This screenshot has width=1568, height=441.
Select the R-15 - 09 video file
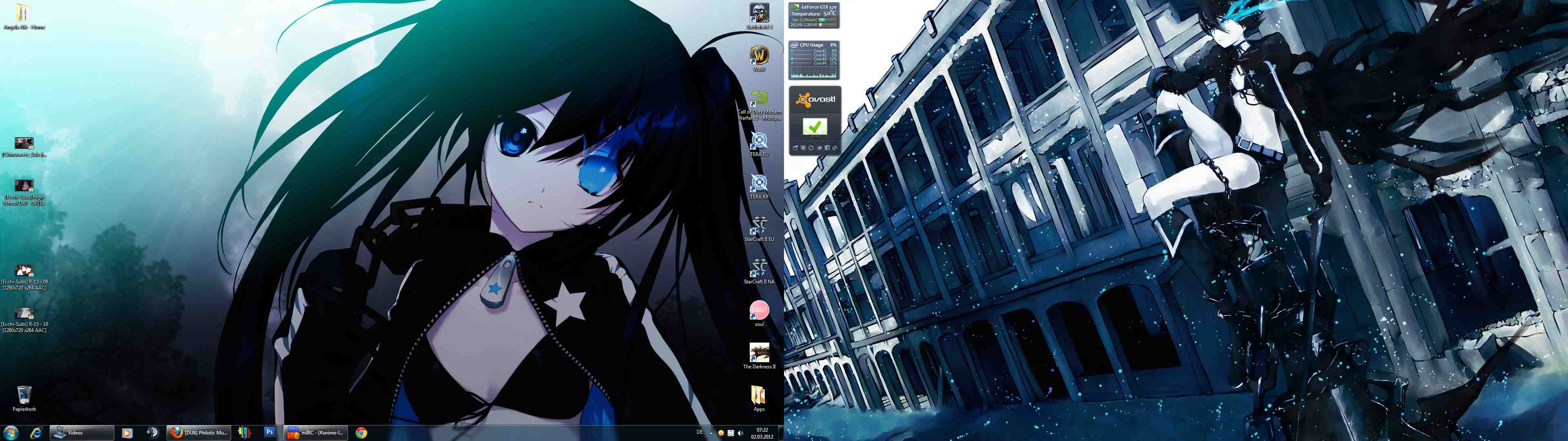(24, 277)
